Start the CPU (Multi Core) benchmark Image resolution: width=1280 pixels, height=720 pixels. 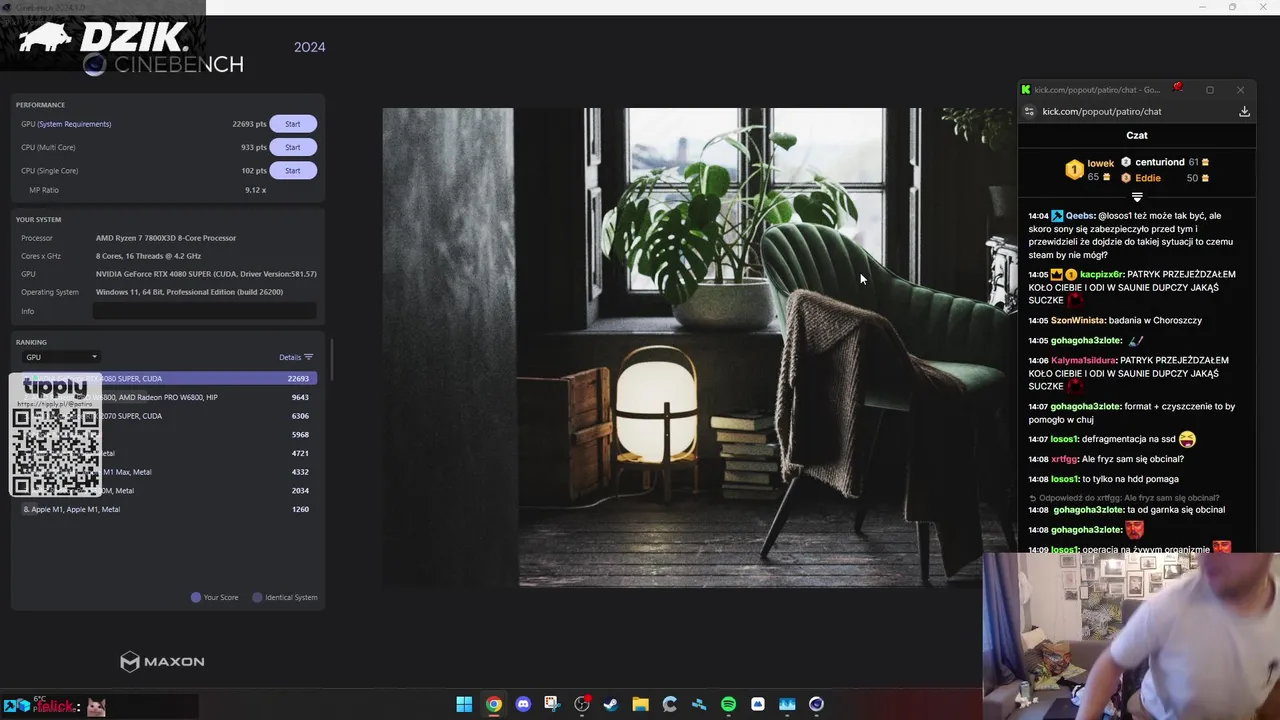tap(293, 147)
